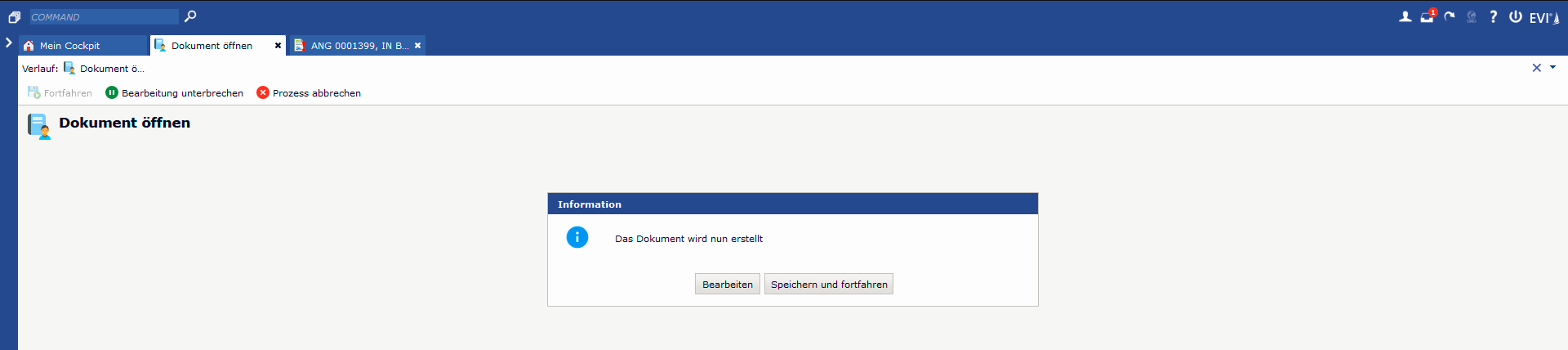1568x350 pixels.
Task: Click Bearbeitung unterbrechen pause action
Action: pyautogui.click(x=174, y=93)
